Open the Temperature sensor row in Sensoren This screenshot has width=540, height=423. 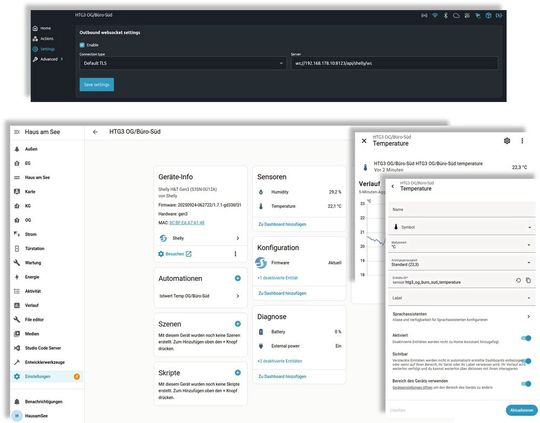(300, 206)
